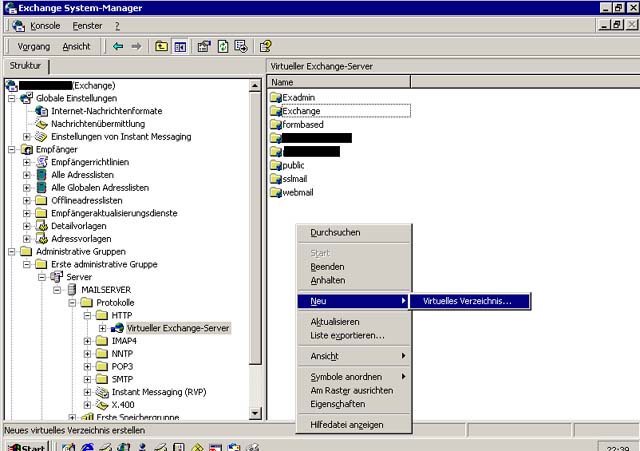Click the Empfängerrichtlinien icon in tree

[x=41, y=162]
